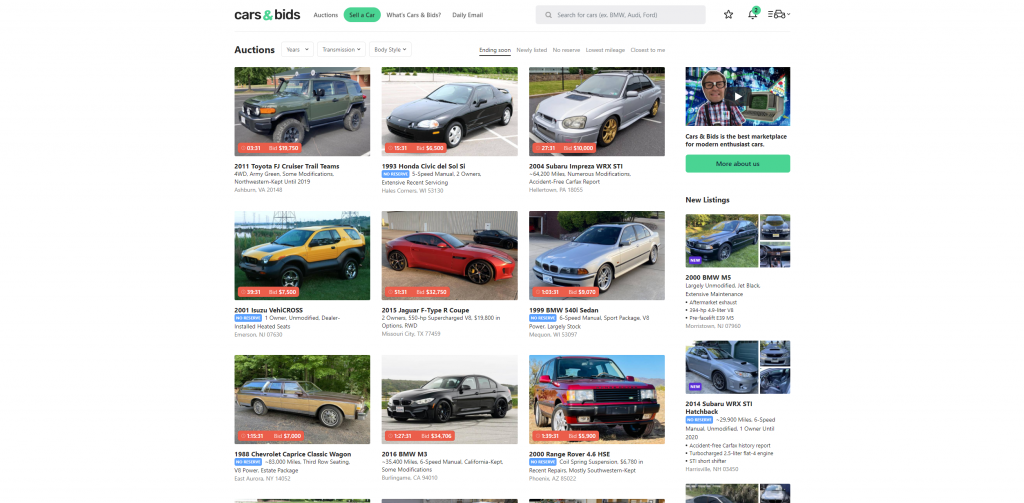Image resolution: width=1024 pixels, height=503 pixels.
Task: Focus the Search for cars field
Action: click(x=620, y=15)
